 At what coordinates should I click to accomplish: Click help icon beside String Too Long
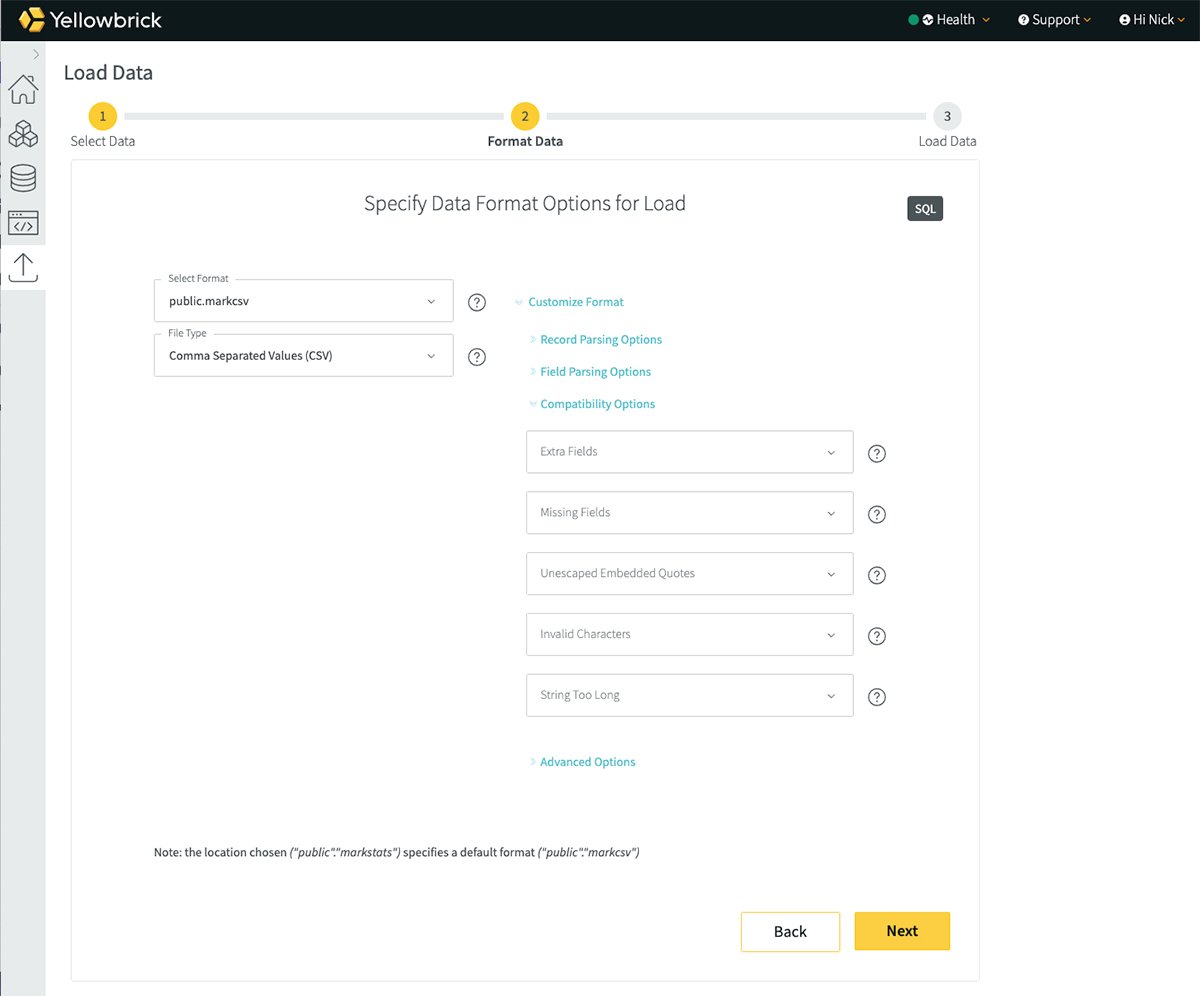coord(877,697)
